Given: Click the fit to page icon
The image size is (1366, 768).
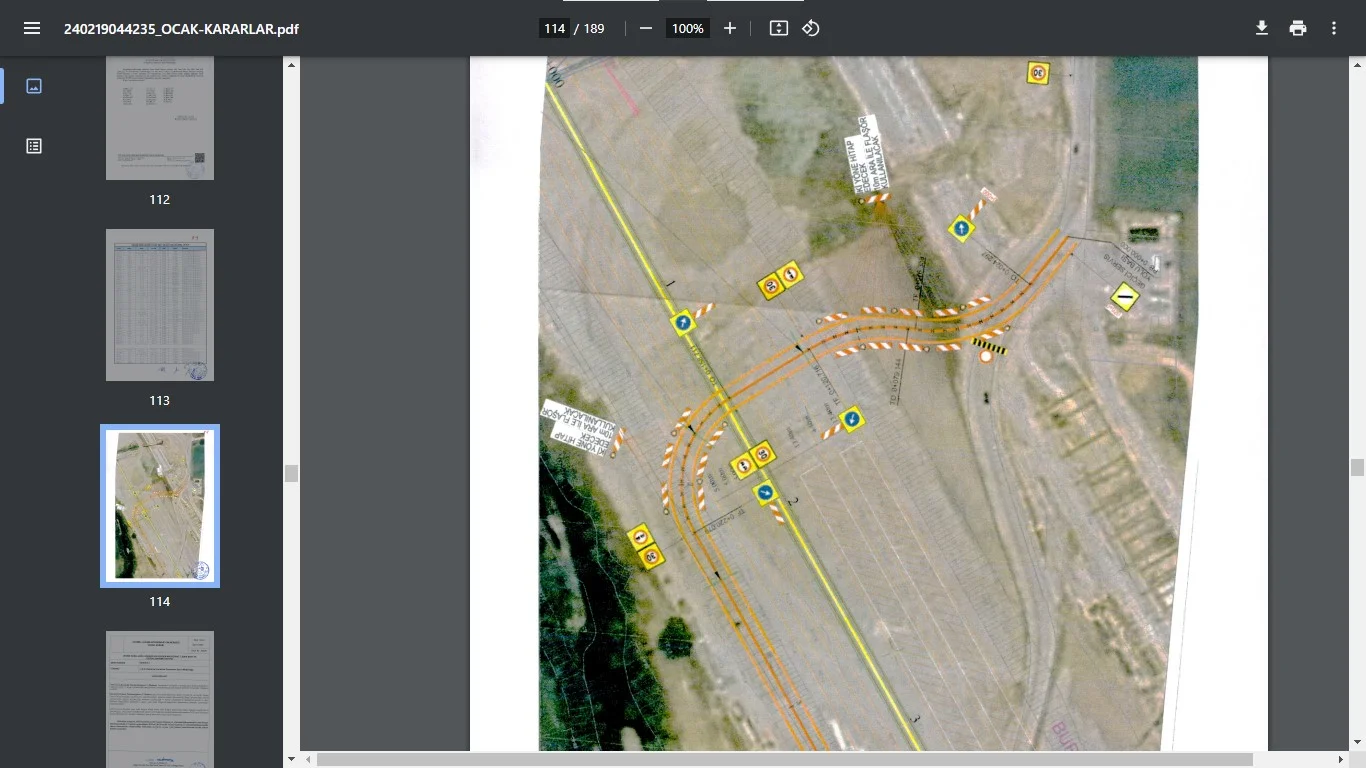Looking at the screenshot, I should point(779,28).
